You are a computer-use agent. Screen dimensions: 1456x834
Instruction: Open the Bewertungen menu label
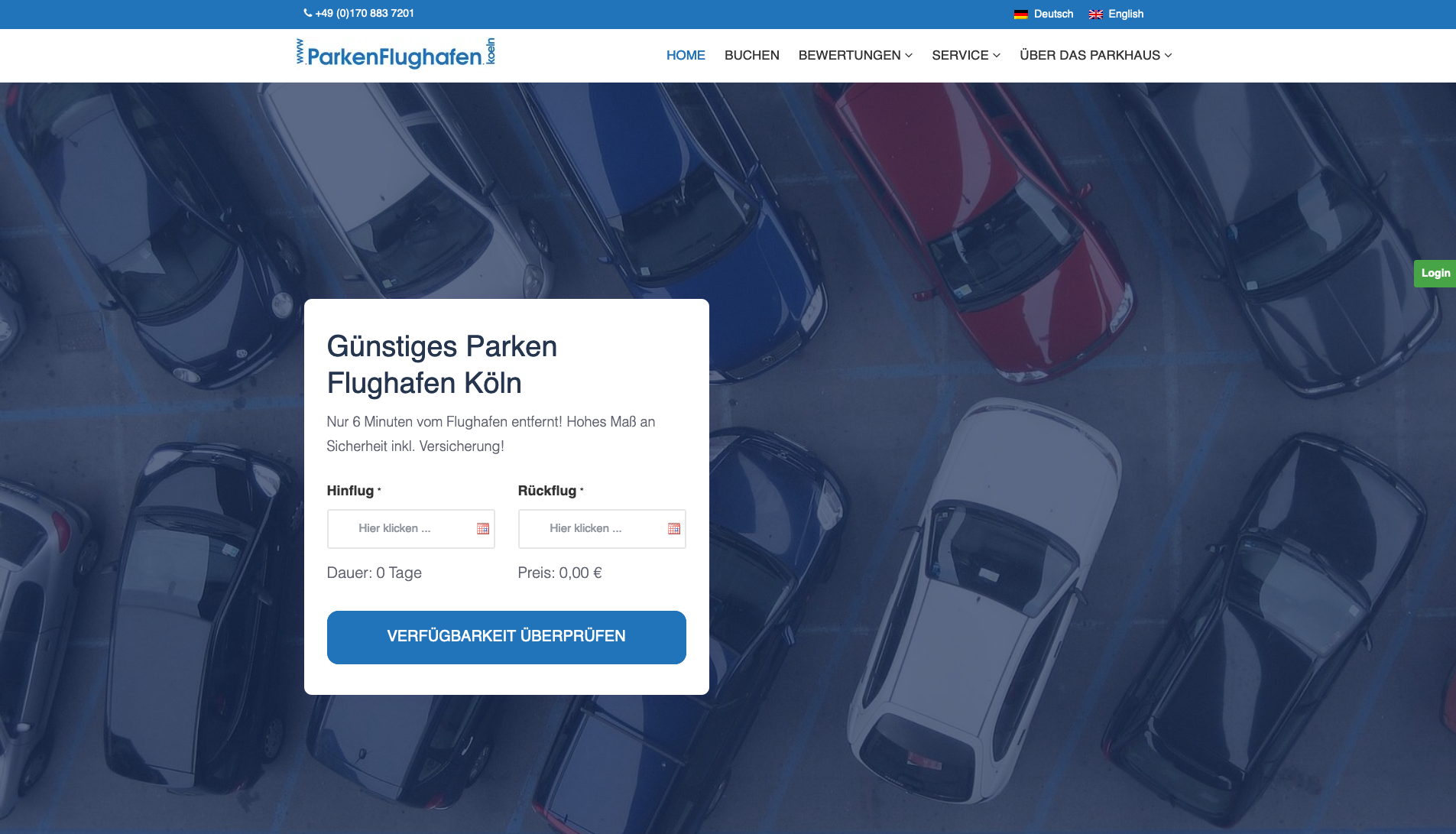[x=849, y=55]
